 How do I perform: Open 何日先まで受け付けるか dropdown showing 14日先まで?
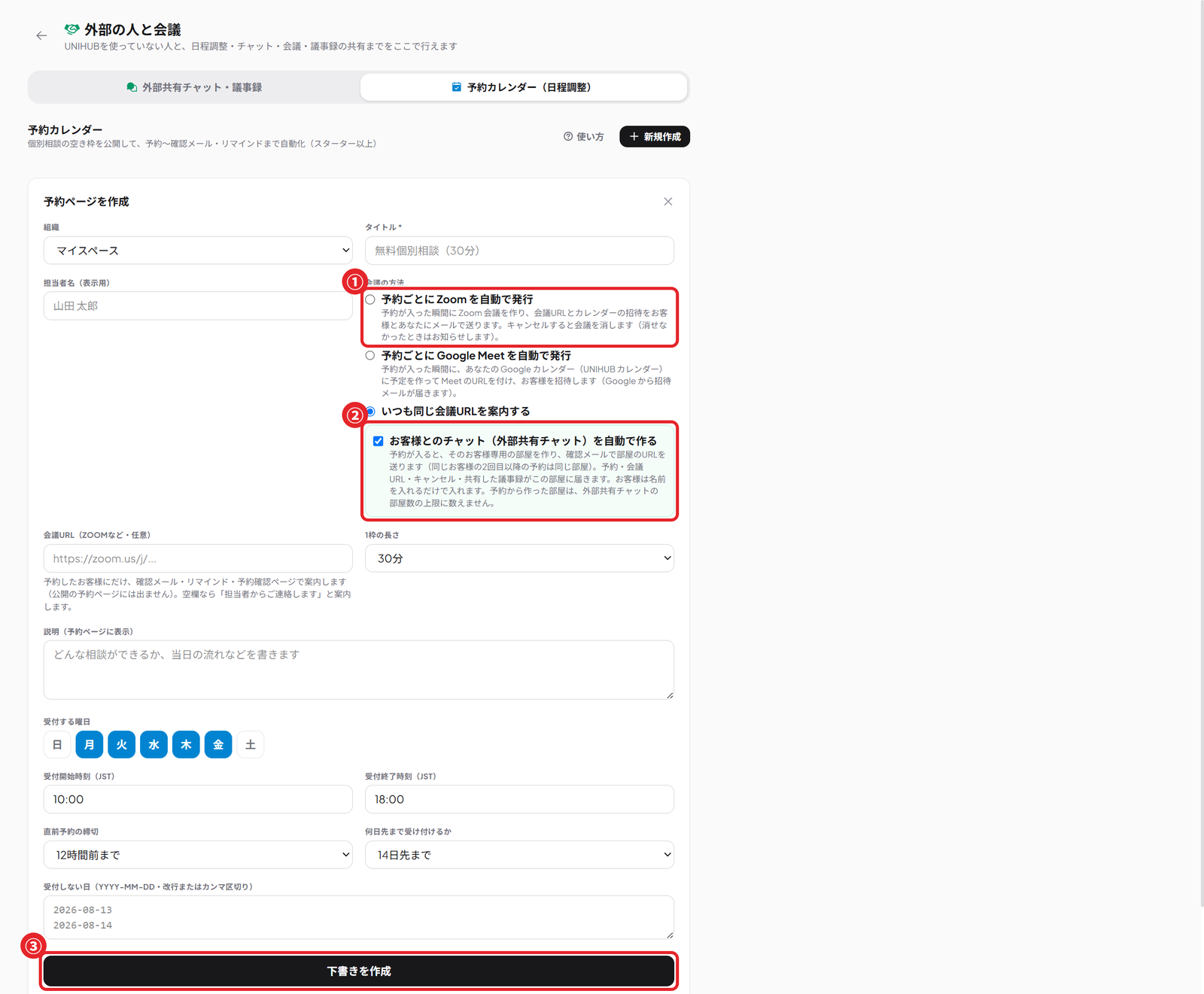pyautogui.click(x=519, y=855)
